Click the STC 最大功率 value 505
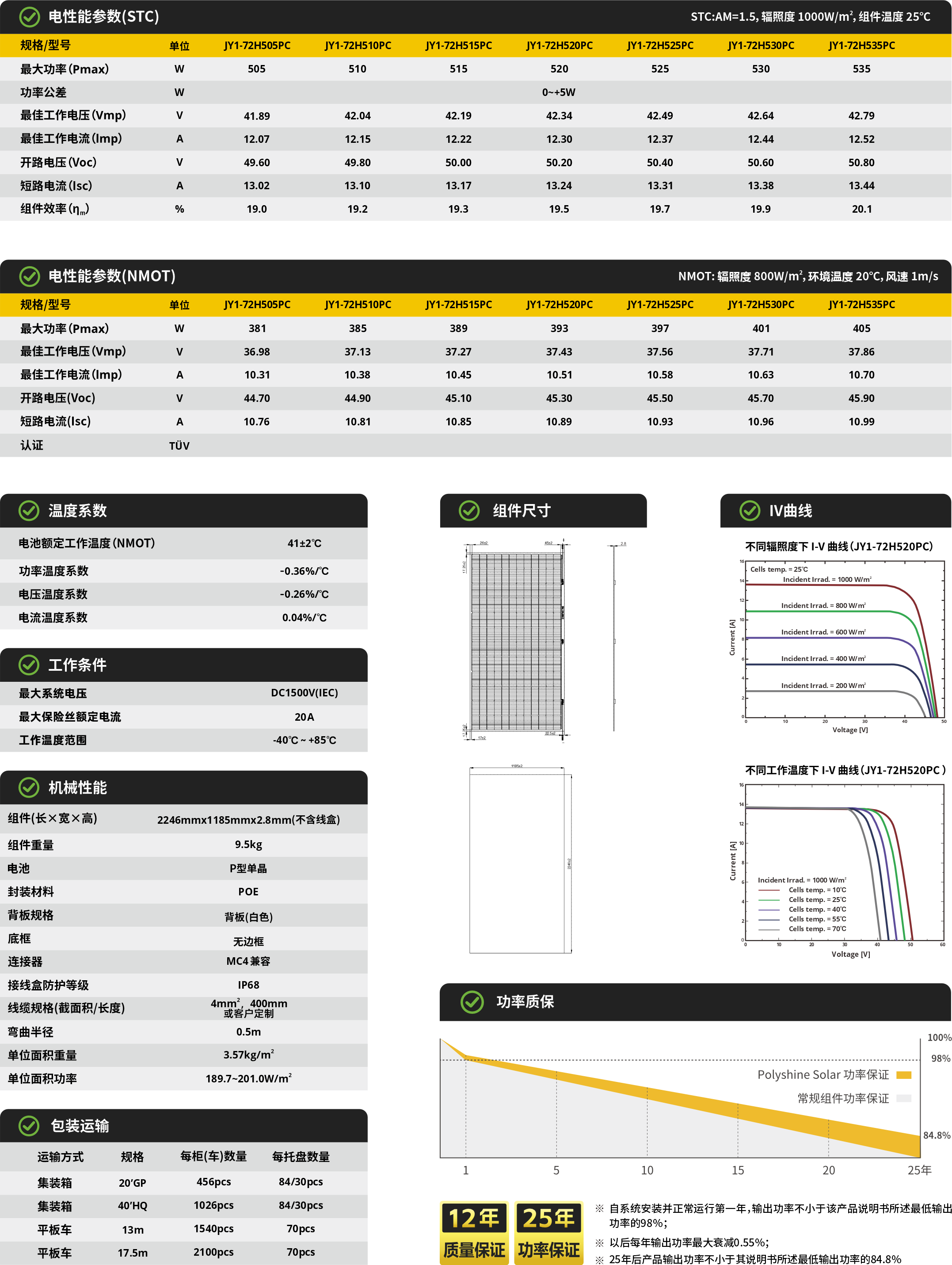 click(x=257, y=69)
